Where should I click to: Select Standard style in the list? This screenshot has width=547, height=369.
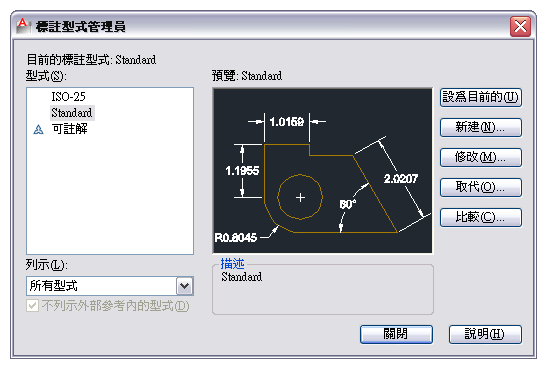[x=72, y=113]
